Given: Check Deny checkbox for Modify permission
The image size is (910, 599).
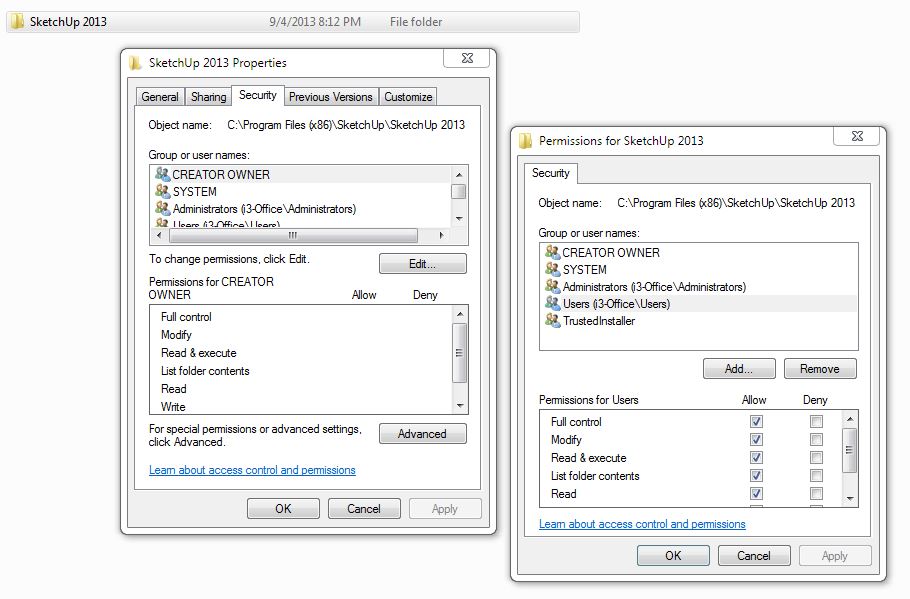Looking at the screenshot, I should pos(817,440).
